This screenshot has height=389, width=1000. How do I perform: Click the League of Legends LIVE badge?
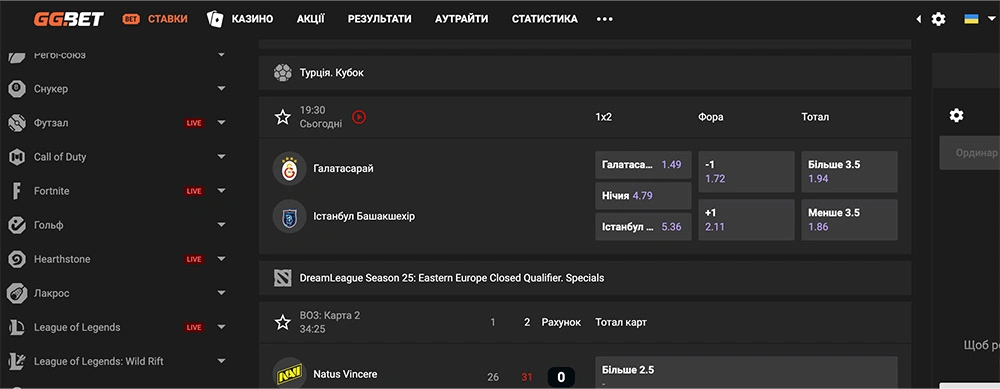(x=194, y=328)
